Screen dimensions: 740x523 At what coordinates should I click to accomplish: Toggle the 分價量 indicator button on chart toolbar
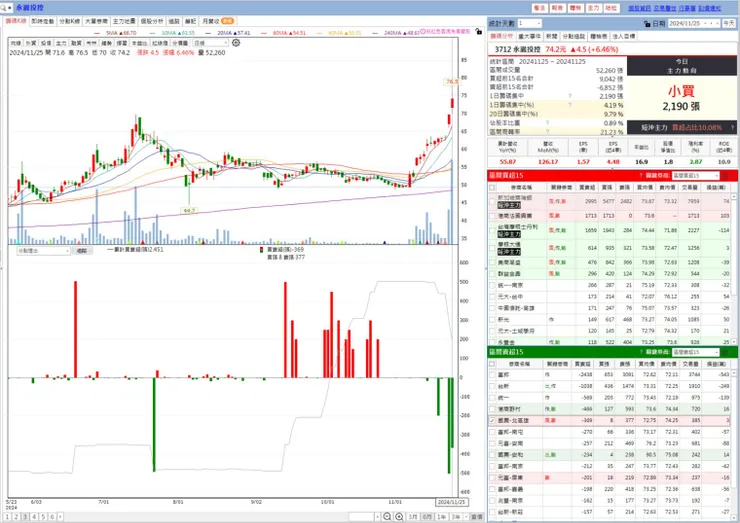[180, 43]
